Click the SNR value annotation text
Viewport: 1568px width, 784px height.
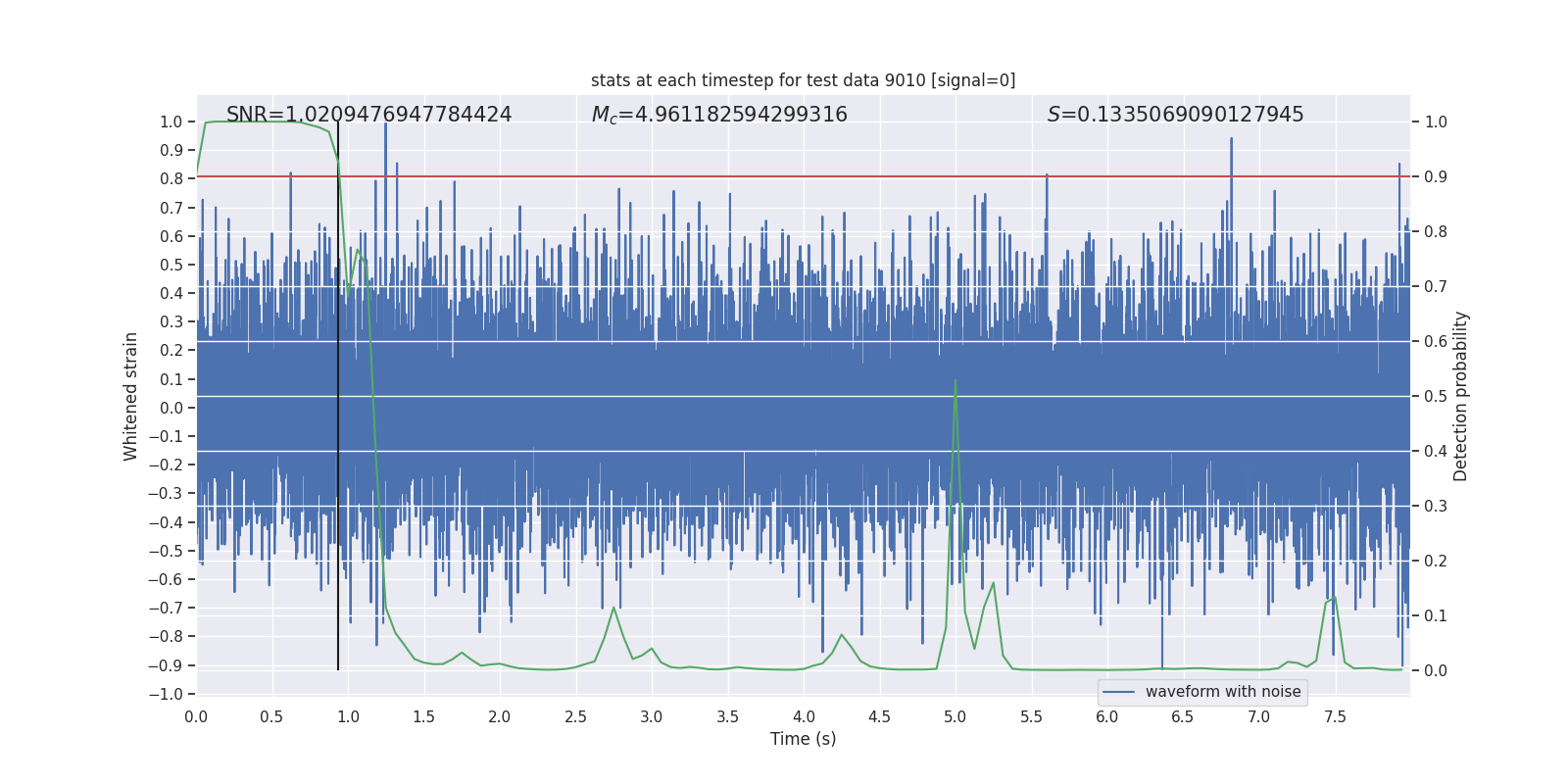point(368,115)
